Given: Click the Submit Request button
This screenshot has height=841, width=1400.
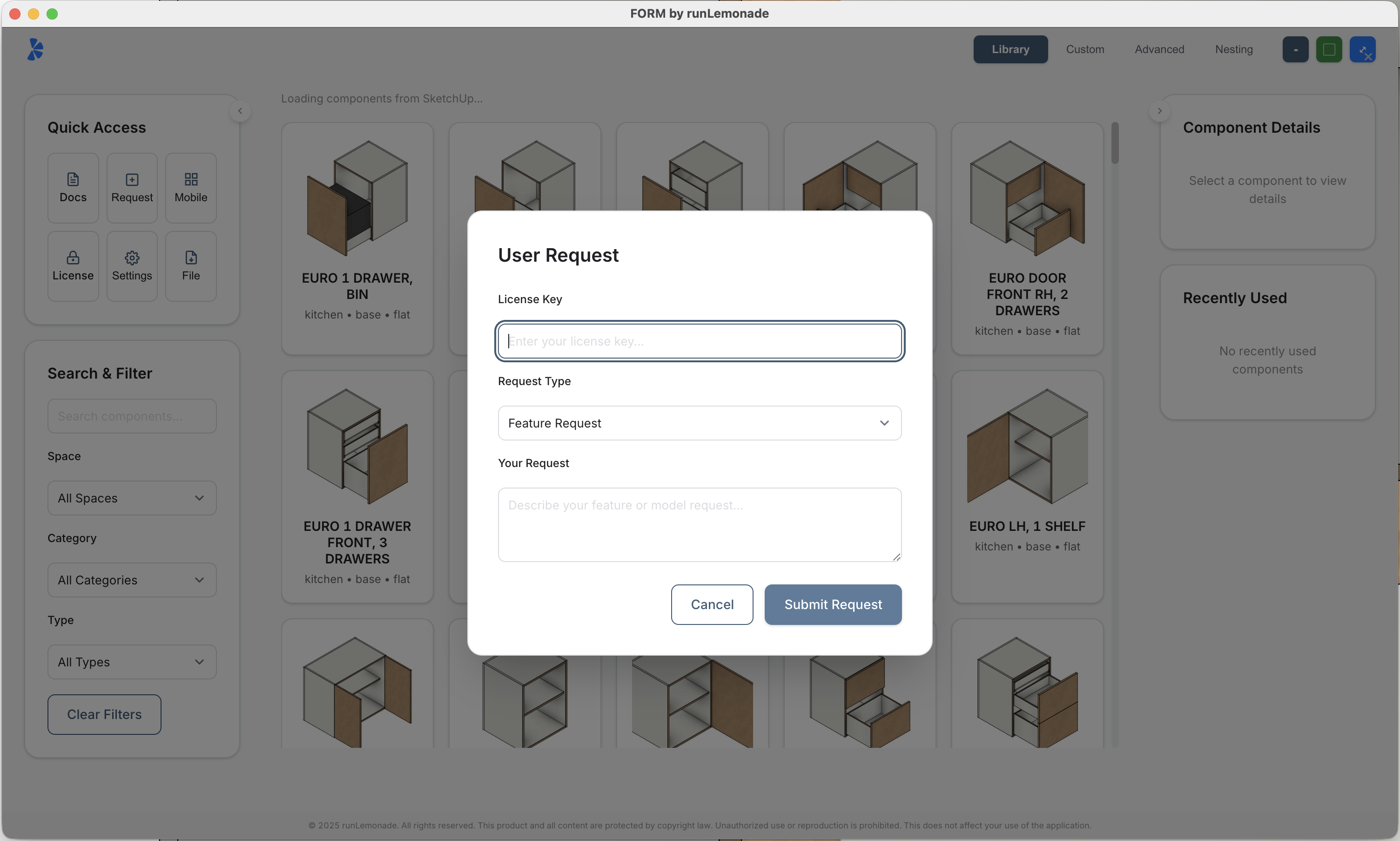Looking at the screenshot, I should pyautogui.click(x=833, y=604).
